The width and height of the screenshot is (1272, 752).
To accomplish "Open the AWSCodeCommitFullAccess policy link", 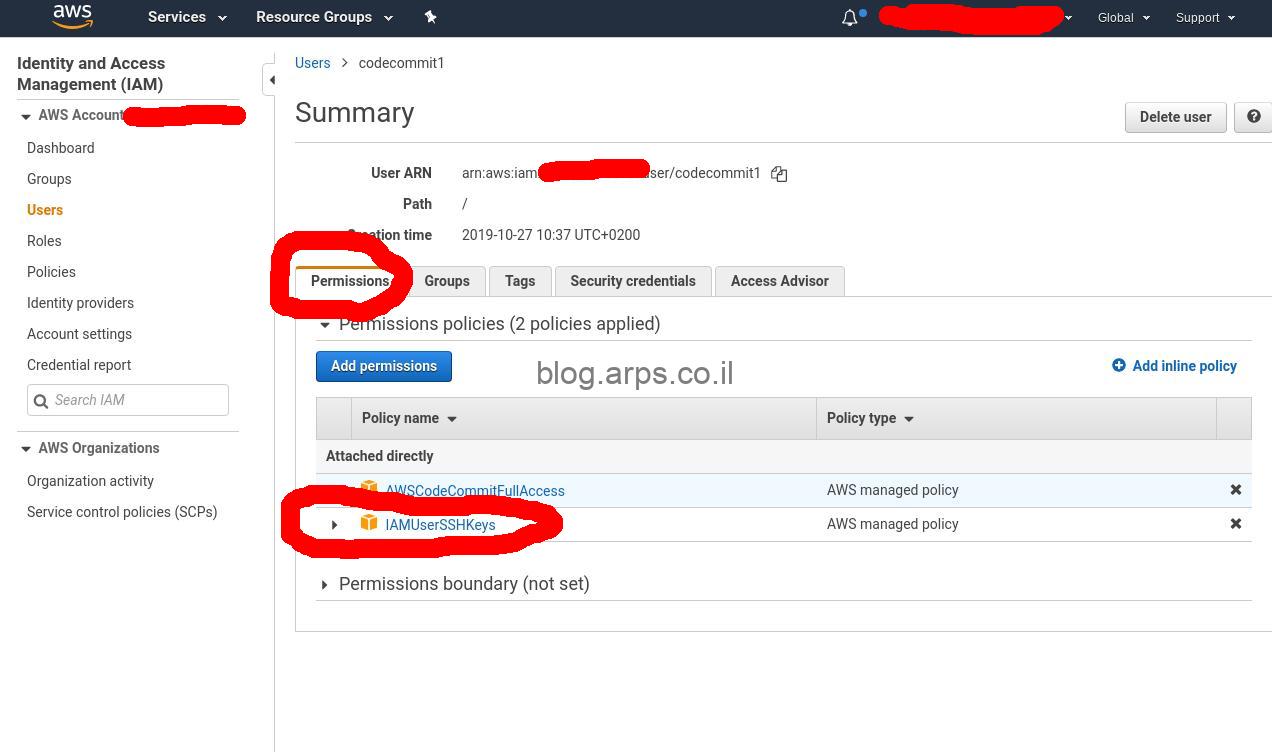I will click(475, 491).
